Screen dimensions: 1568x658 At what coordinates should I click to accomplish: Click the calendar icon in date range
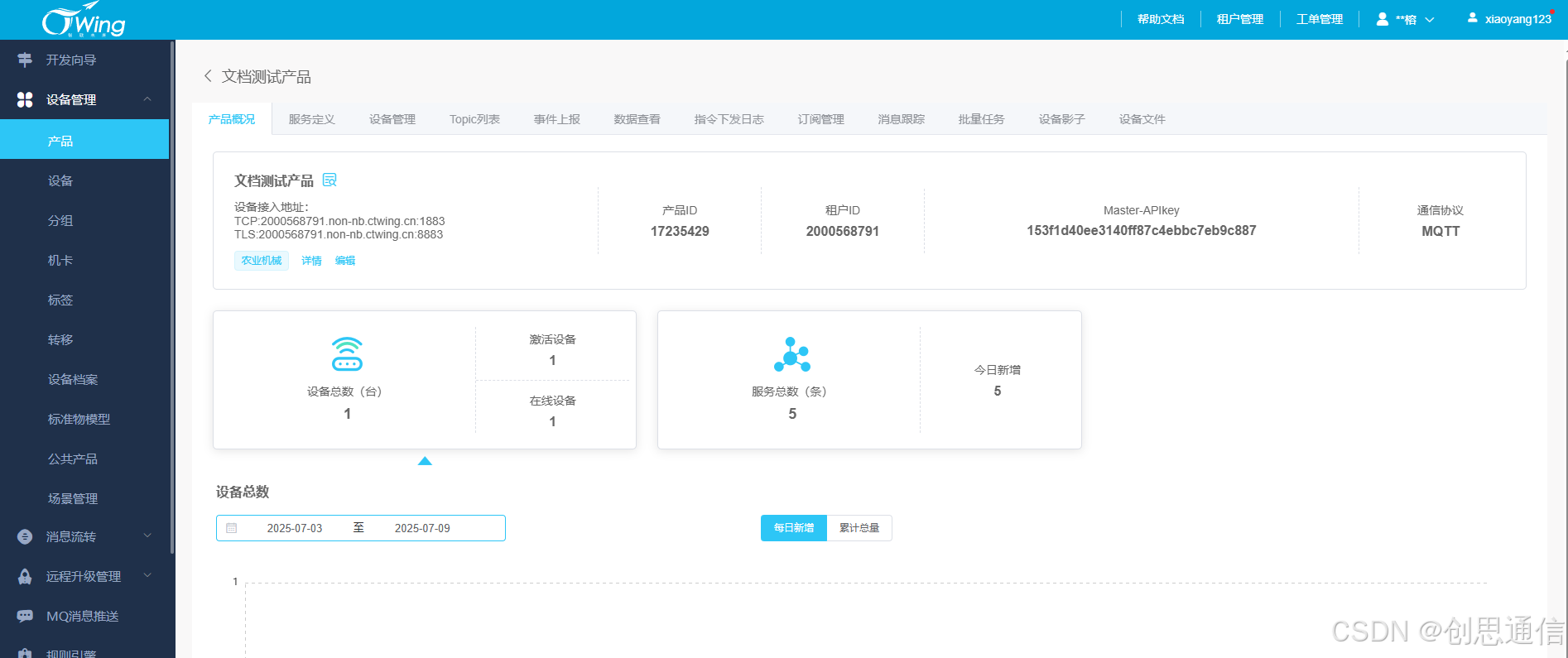tap(232, 528)
